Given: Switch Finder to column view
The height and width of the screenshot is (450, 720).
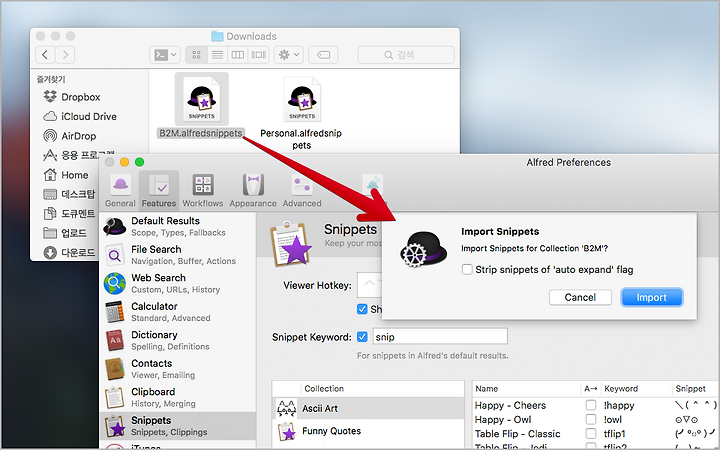Looking at the screenshot, I should tap(238, 55).
